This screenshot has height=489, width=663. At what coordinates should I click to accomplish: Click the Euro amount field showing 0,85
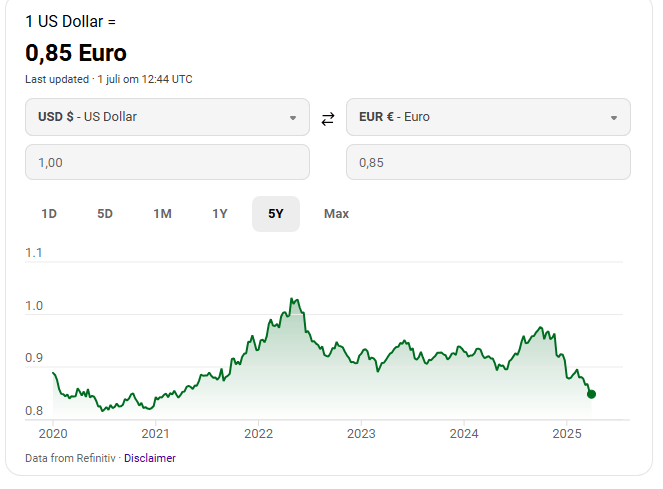[x=488, y=162]
